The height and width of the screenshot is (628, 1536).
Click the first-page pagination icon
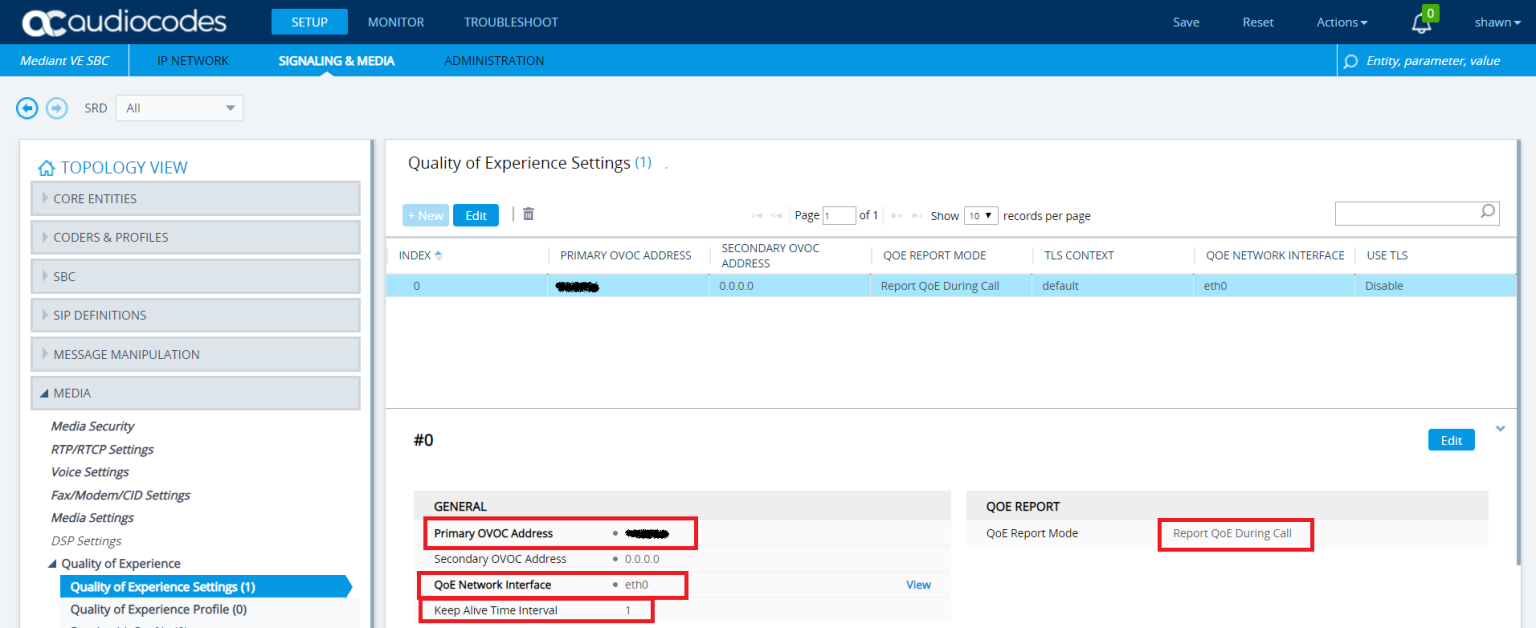pyautogui.click(x=757, y=215)
